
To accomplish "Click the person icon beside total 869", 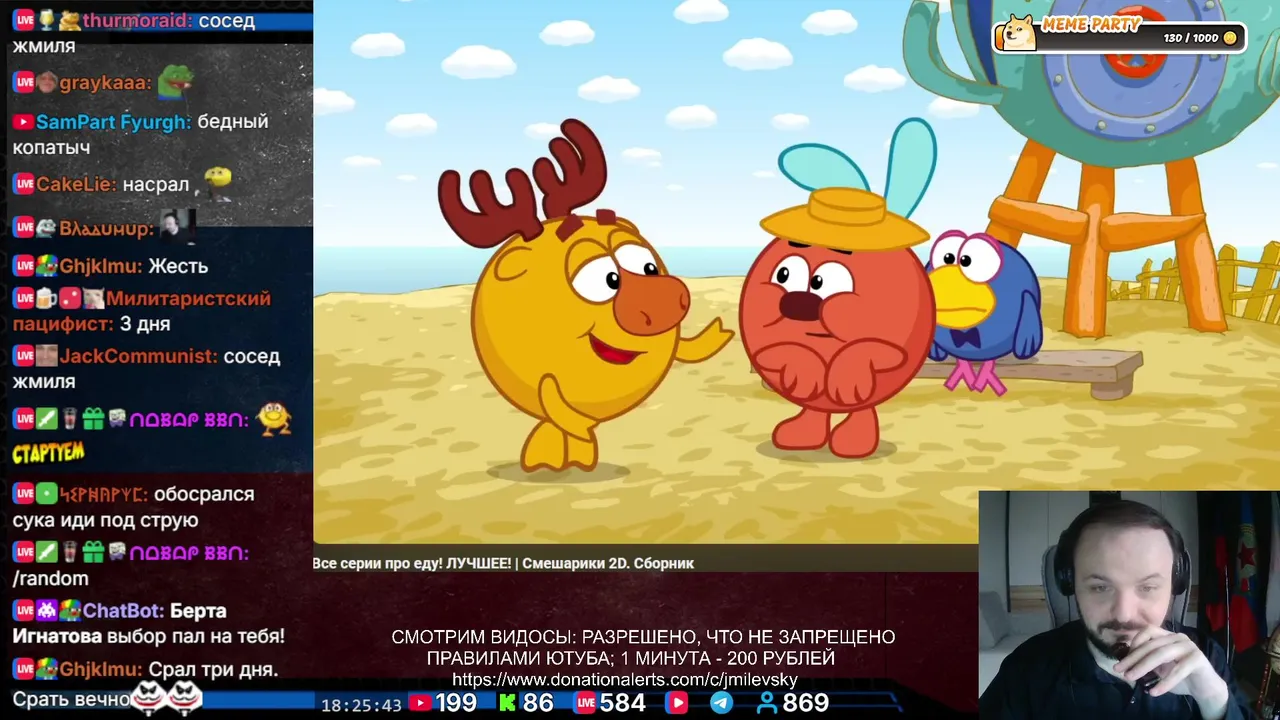I will 767,703.
